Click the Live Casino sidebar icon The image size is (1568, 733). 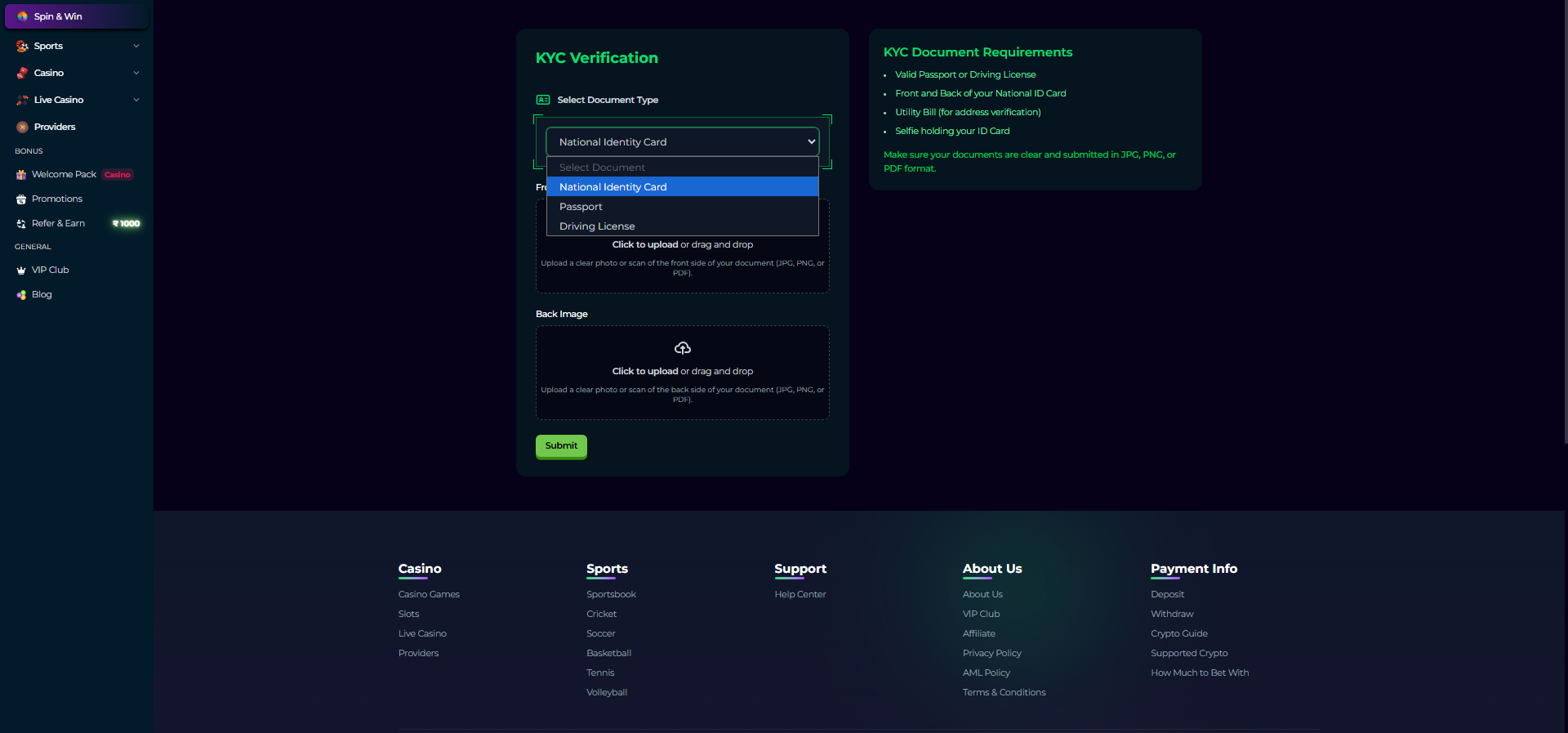click(22, 101)
